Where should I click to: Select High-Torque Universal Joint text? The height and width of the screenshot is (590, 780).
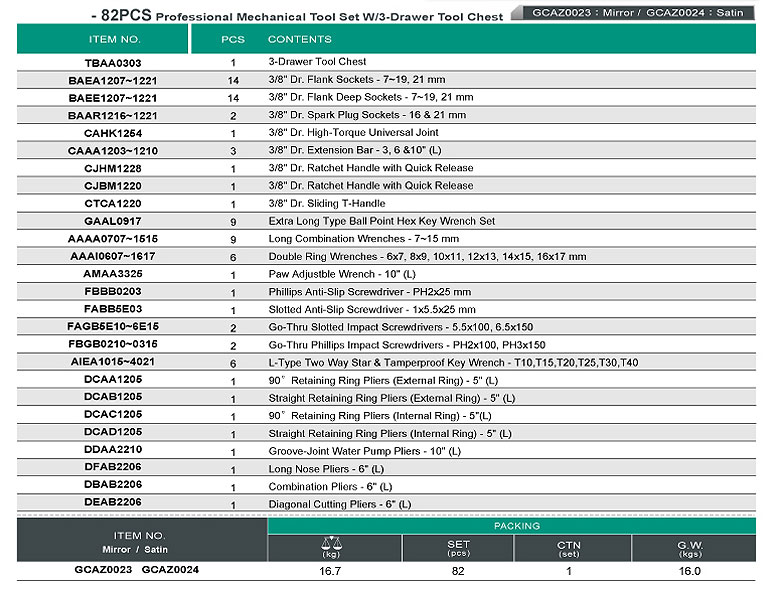coord(354,132)
